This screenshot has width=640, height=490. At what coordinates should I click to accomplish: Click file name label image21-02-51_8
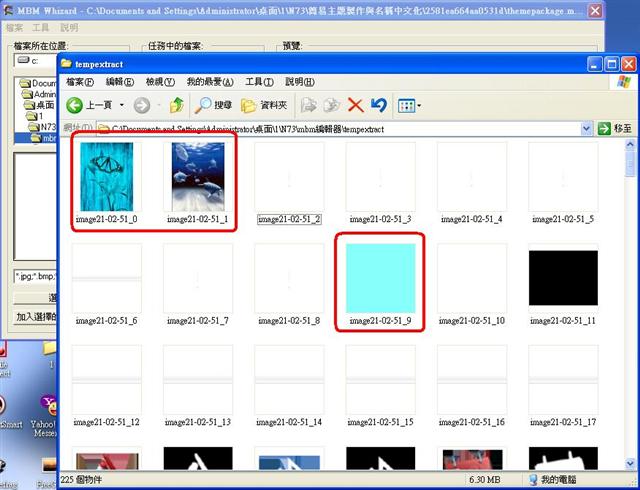289,321
